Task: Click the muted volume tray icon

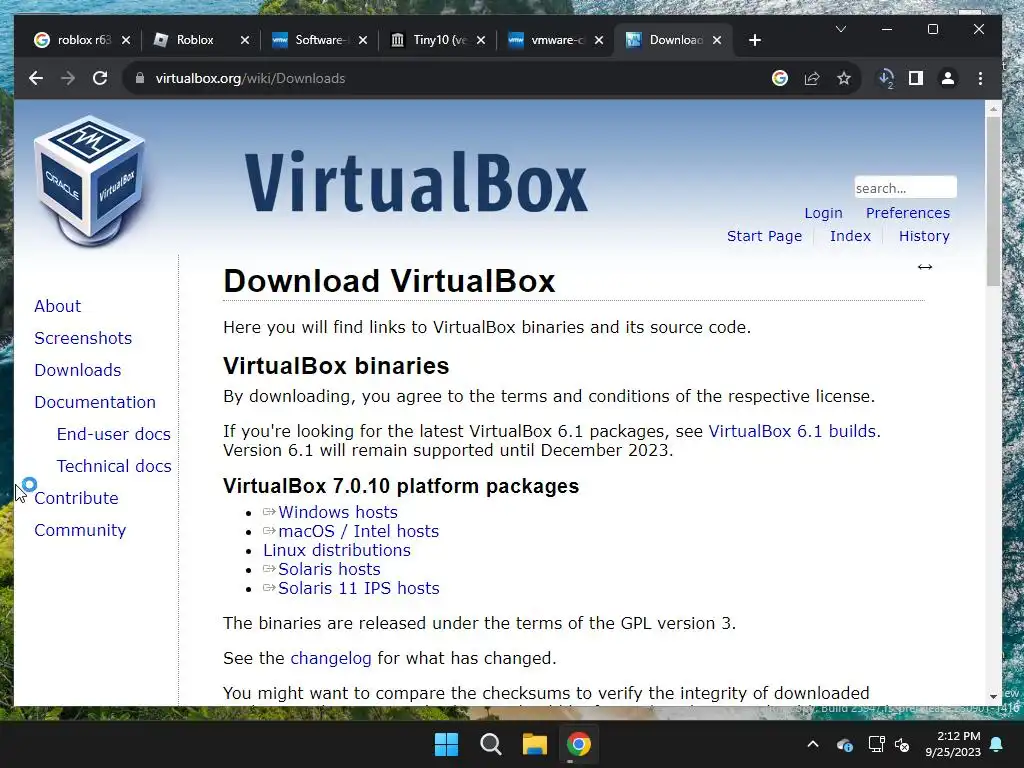Action: click(902, 745)
